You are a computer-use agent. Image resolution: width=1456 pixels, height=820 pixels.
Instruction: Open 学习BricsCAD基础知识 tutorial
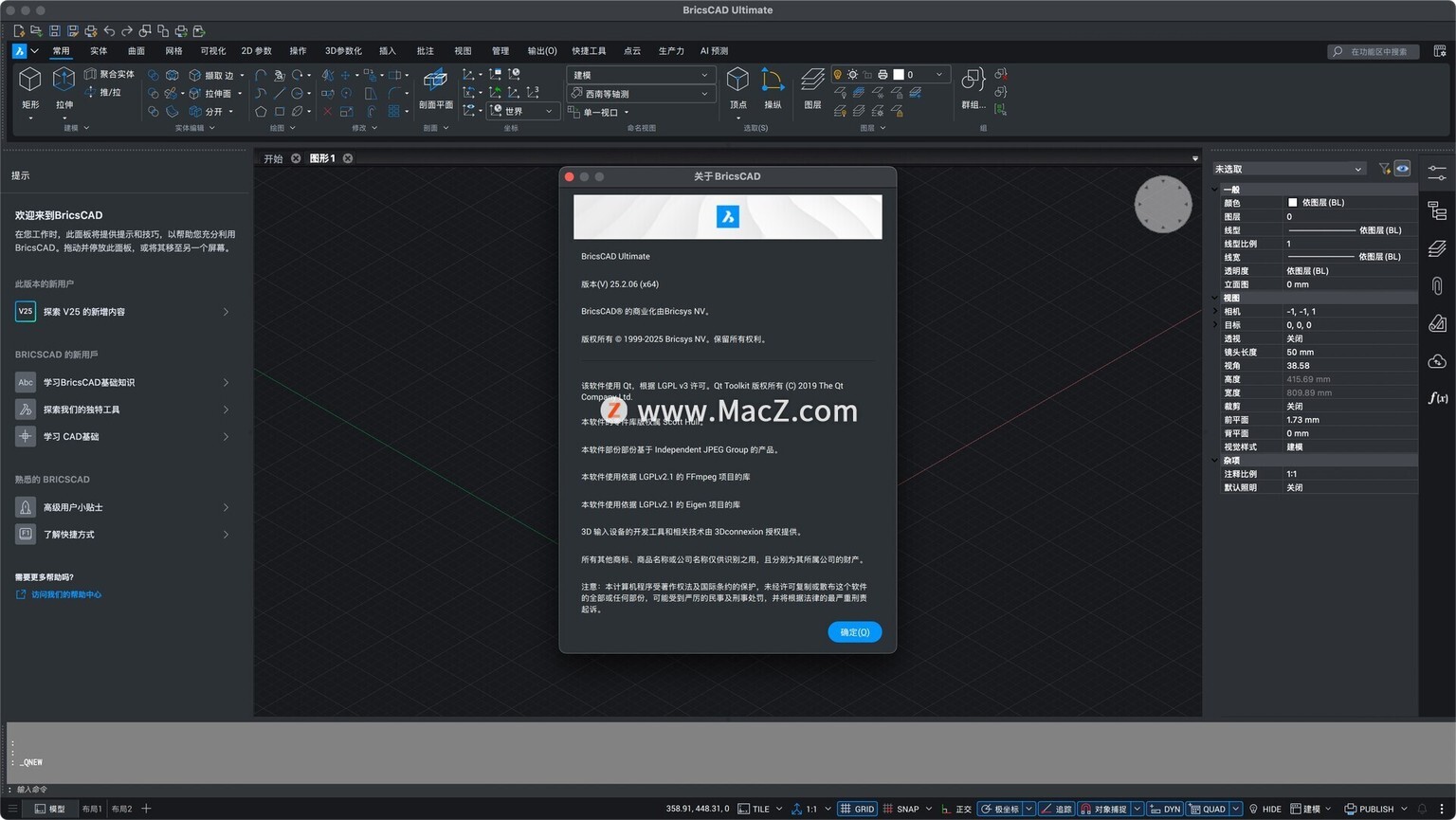click(122, 382)
